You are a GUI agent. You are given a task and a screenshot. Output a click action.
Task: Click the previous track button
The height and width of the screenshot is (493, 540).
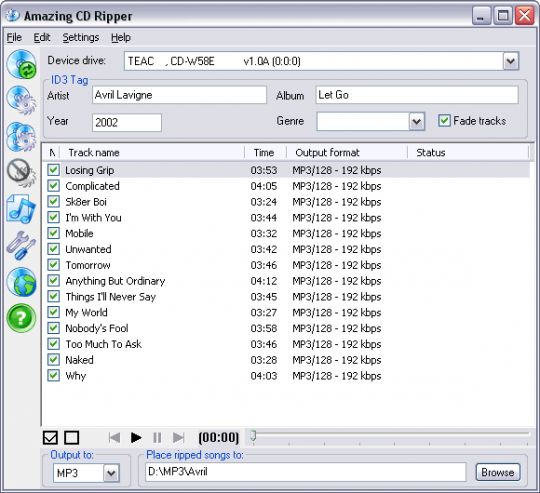point(114,438)
